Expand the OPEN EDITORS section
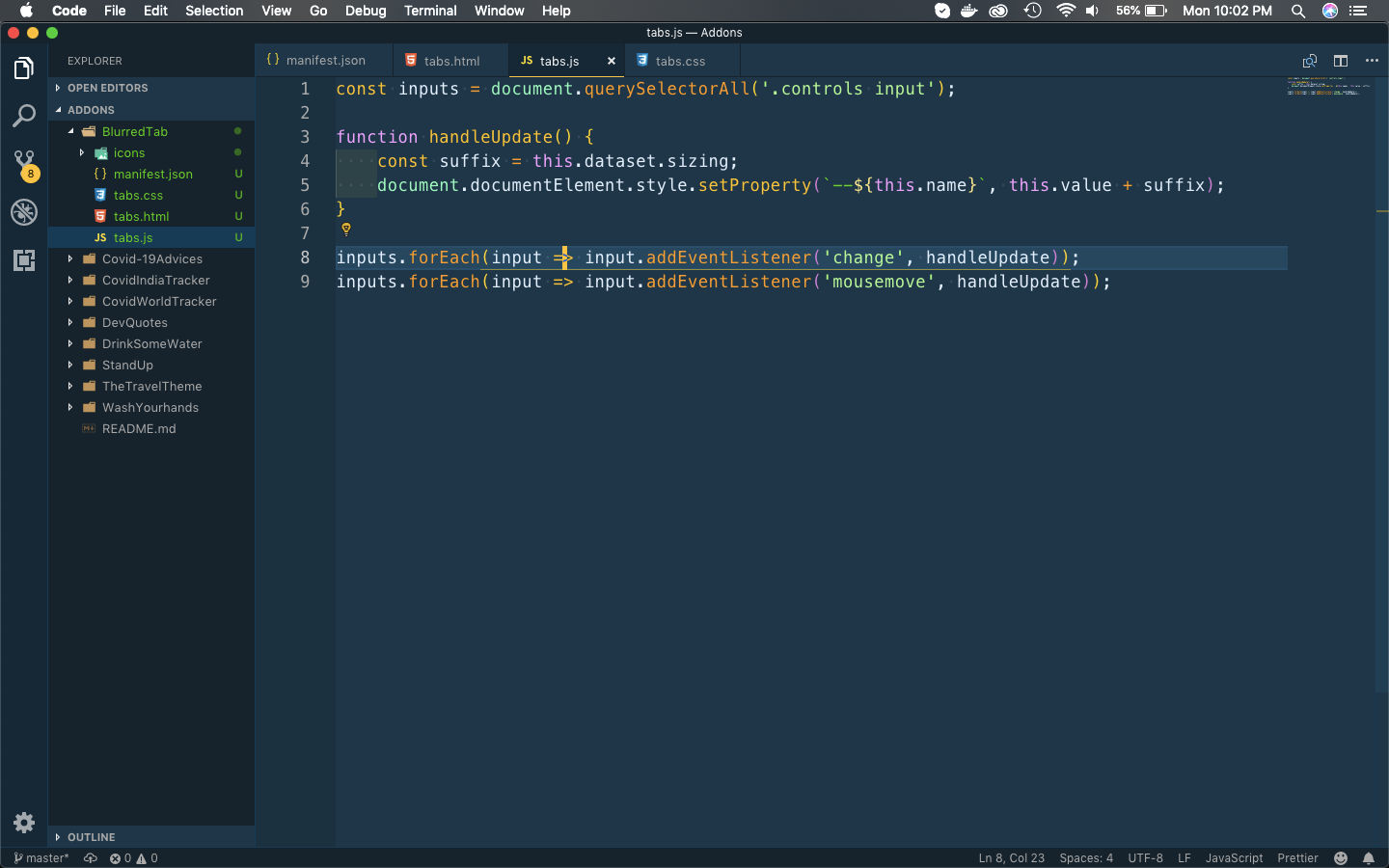The height and width of the screenshot is (868, 1389). click(151, 88)
